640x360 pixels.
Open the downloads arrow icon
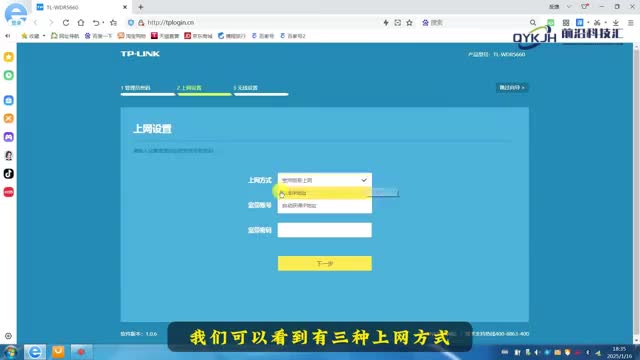pos(616,23)
